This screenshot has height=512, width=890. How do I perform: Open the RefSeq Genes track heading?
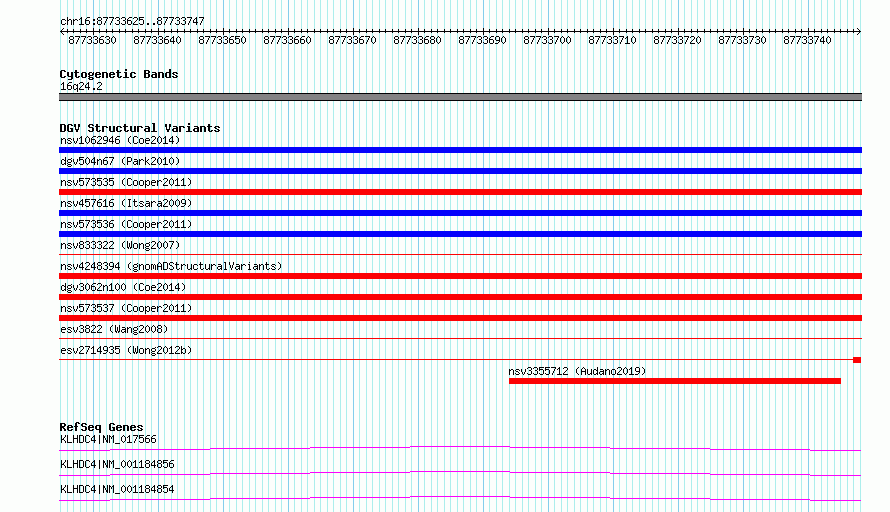point(102,427)
